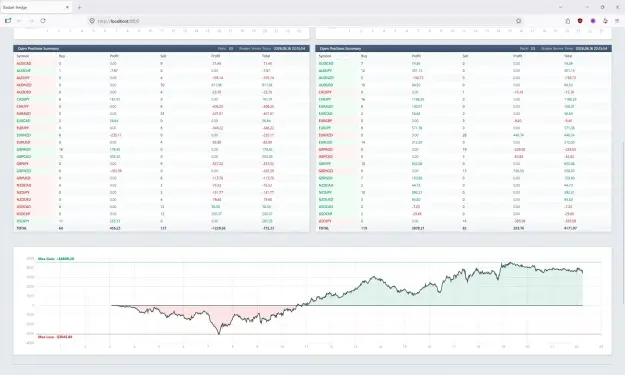625x375 pixels.
Task: Select EURGBP row in right table
Action: [x=464, y=121]
